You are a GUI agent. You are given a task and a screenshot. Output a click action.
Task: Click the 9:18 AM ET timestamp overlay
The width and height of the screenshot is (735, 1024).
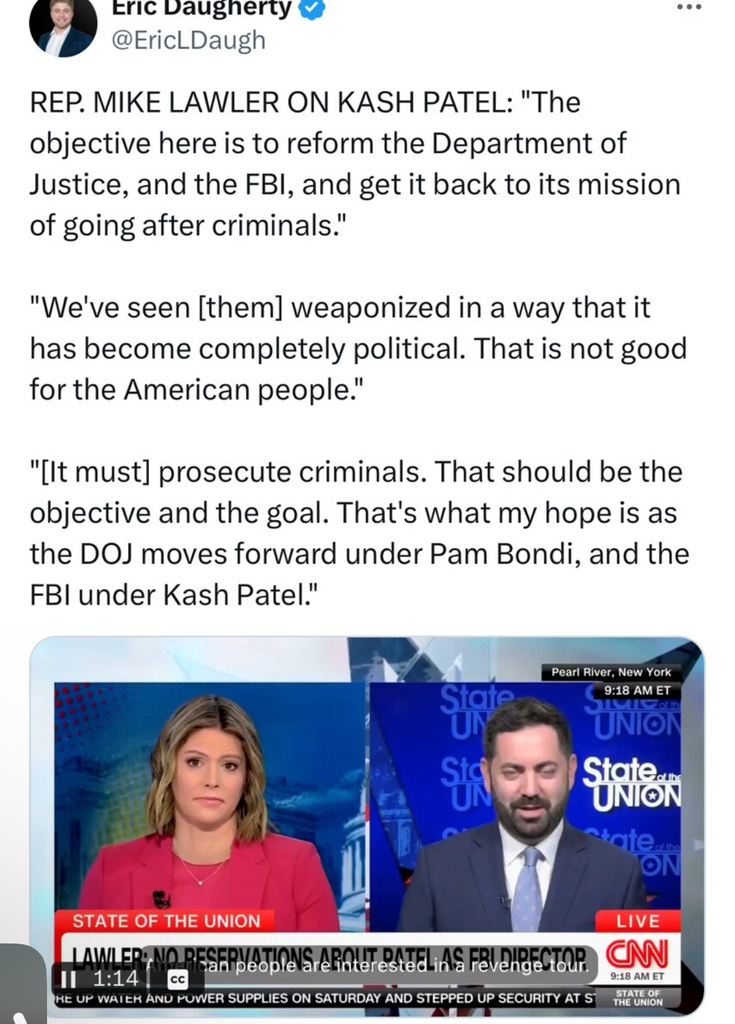tap(636, 690)
